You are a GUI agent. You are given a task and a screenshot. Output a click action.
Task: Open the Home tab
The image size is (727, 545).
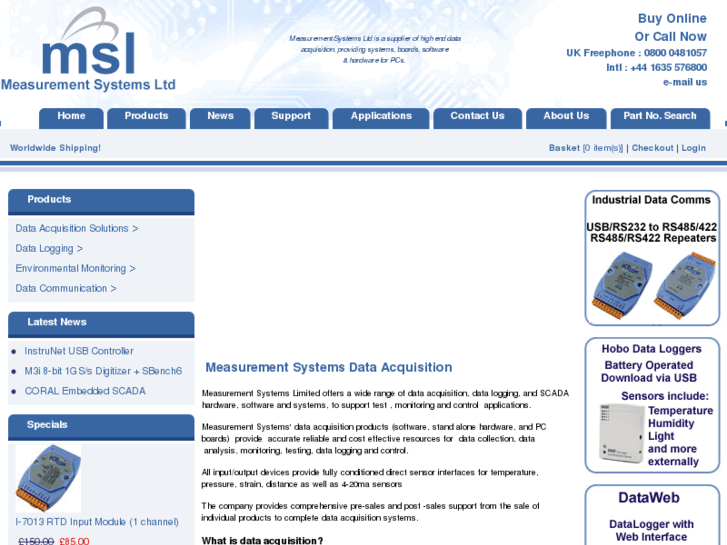[x=71, y=117]
